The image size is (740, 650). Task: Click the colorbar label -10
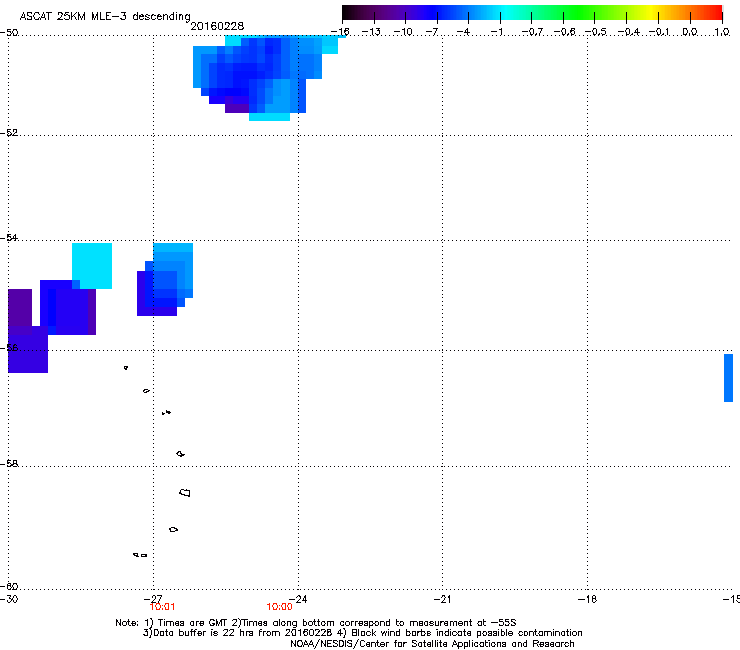point(403,32)
